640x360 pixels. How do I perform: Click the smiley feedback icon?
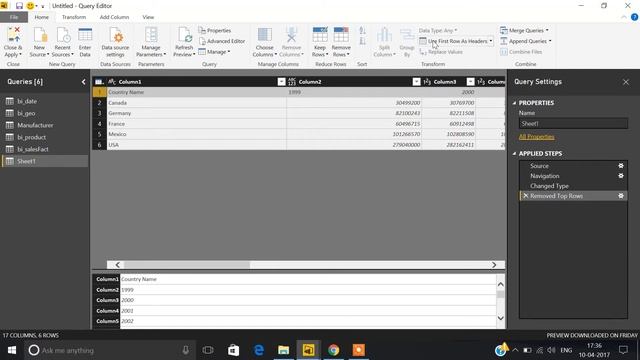30,6
